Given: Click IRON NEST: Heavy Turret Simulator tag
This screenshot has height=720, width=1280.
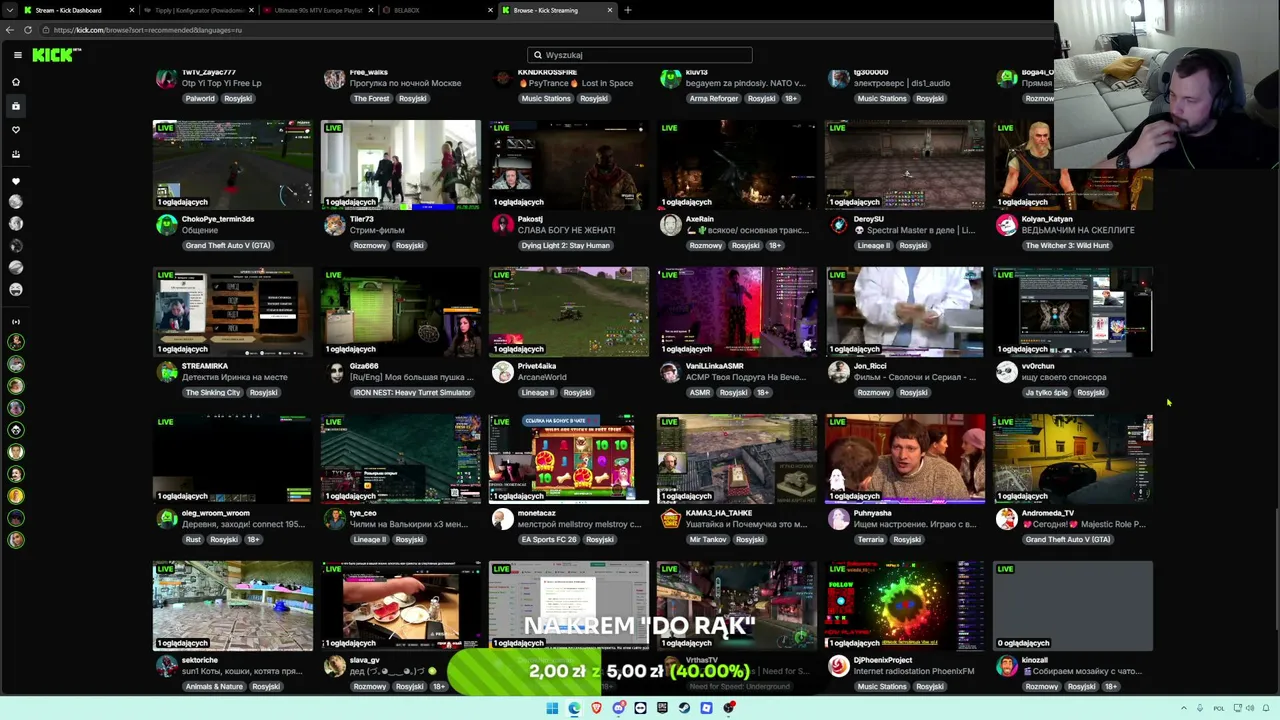Looking at the screenshot, I should tap(412, 393).
